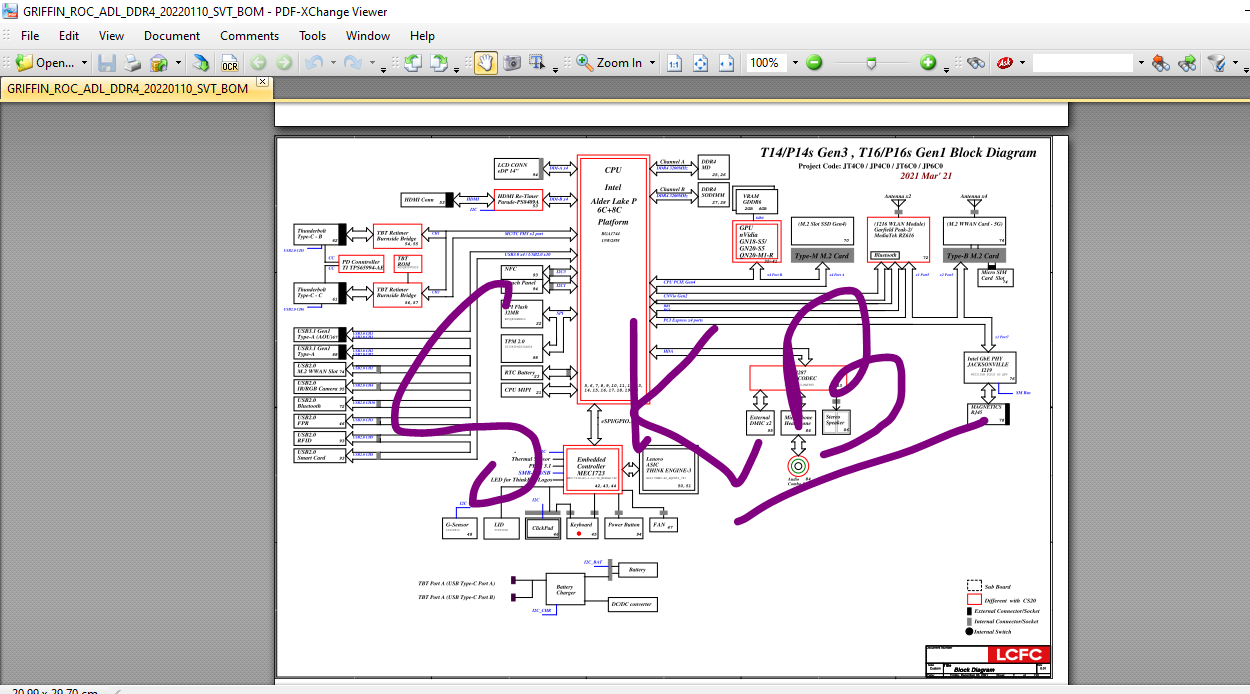The image size is (1250, 694).
Task: Click the zoom slider handle
Action: pyautogui.click(x=872, y=63)
